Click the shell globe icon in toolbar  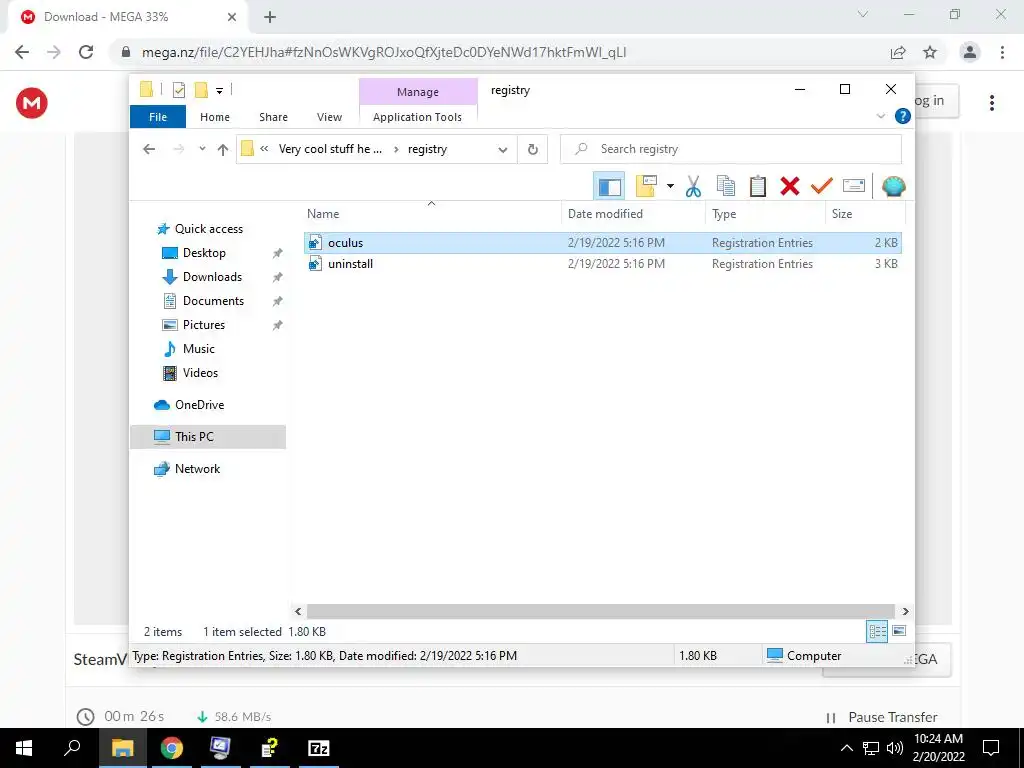[893, 186]
